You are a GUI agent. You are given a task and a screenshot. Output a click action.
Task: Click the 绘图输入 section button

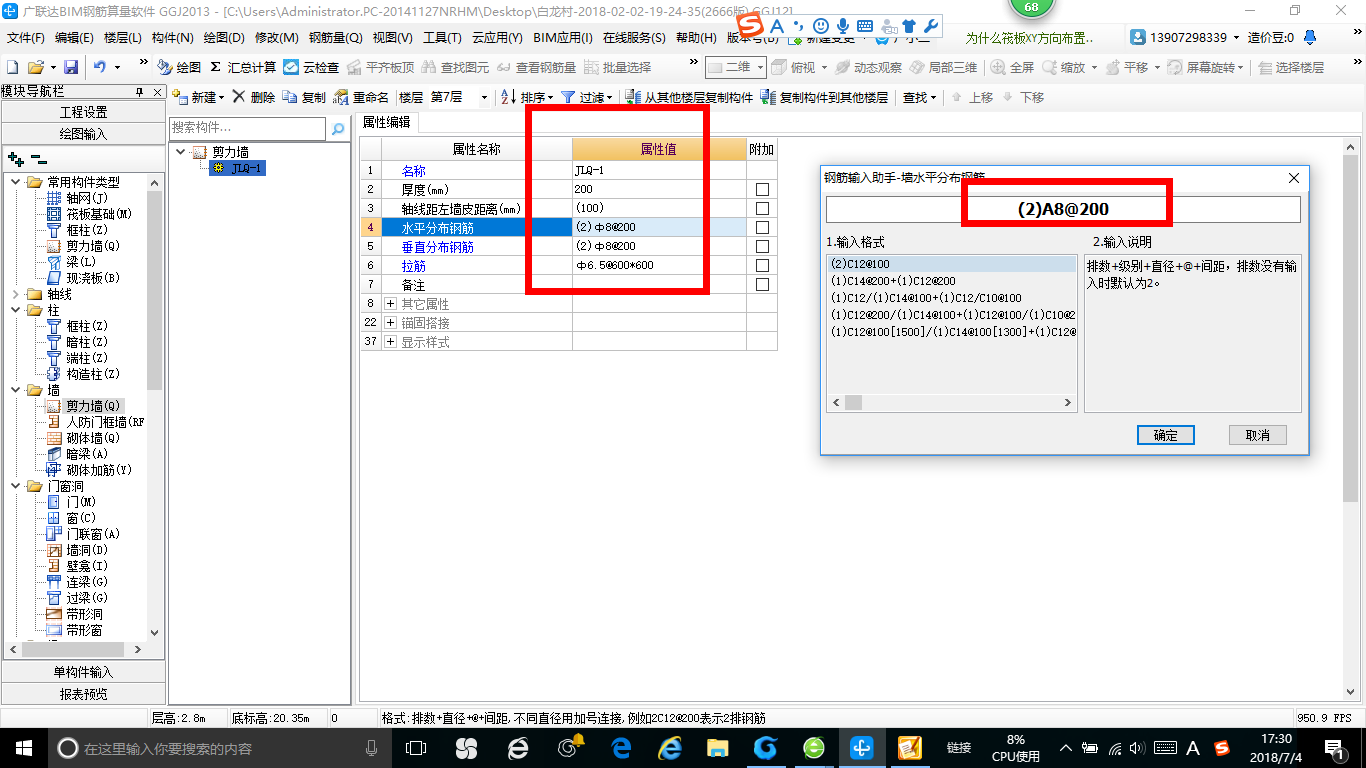83,134
